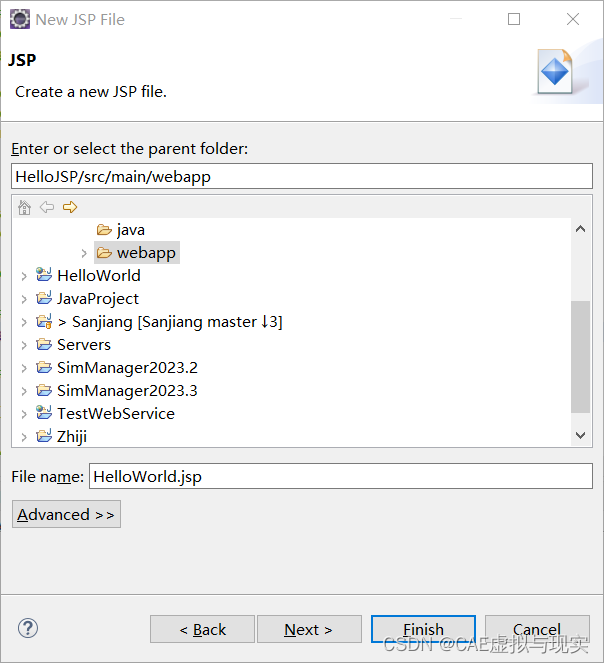
Task: Click the File name input field
Action: 340,476
